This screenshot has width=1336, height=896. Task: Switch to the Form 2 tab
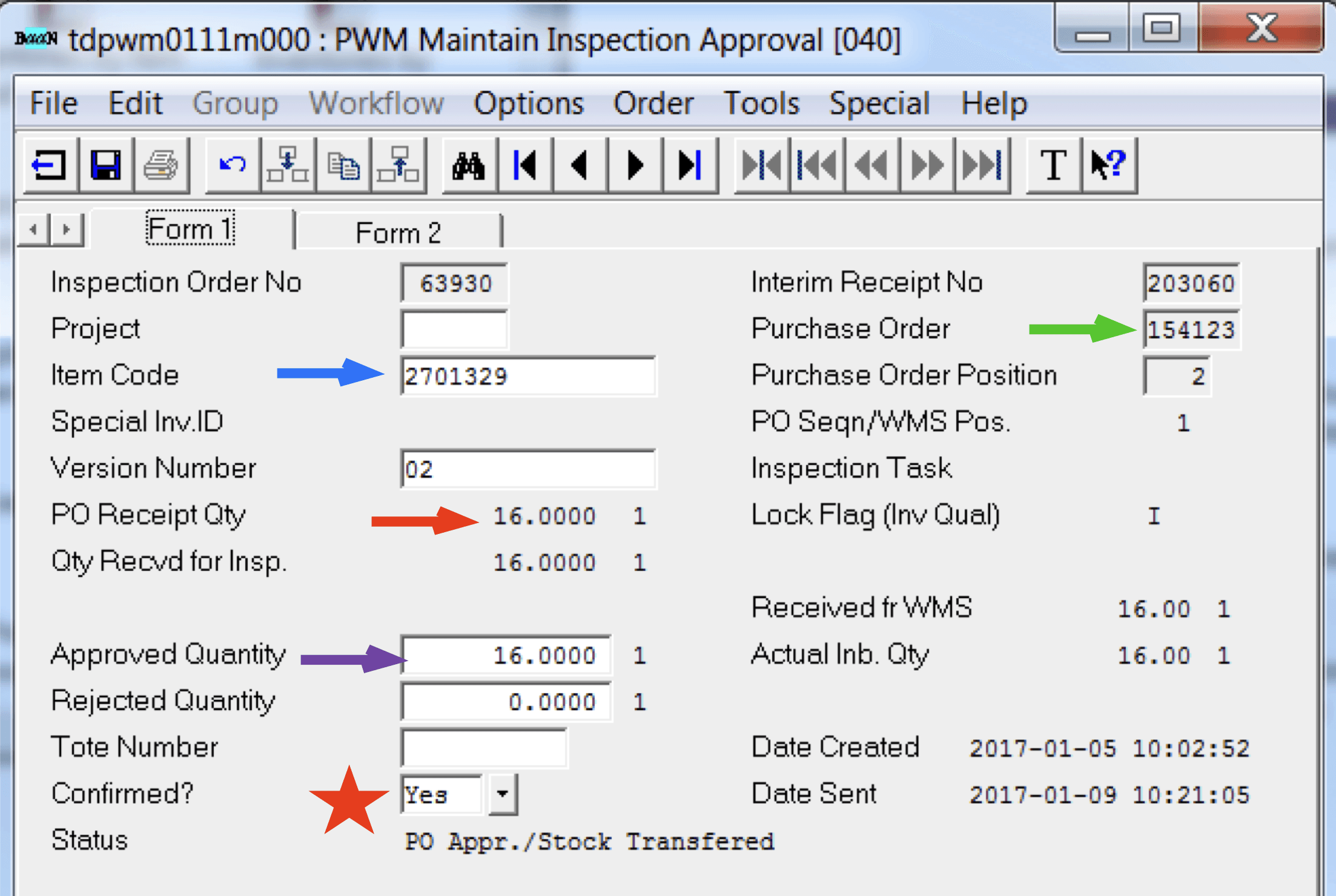pos(398,231)
